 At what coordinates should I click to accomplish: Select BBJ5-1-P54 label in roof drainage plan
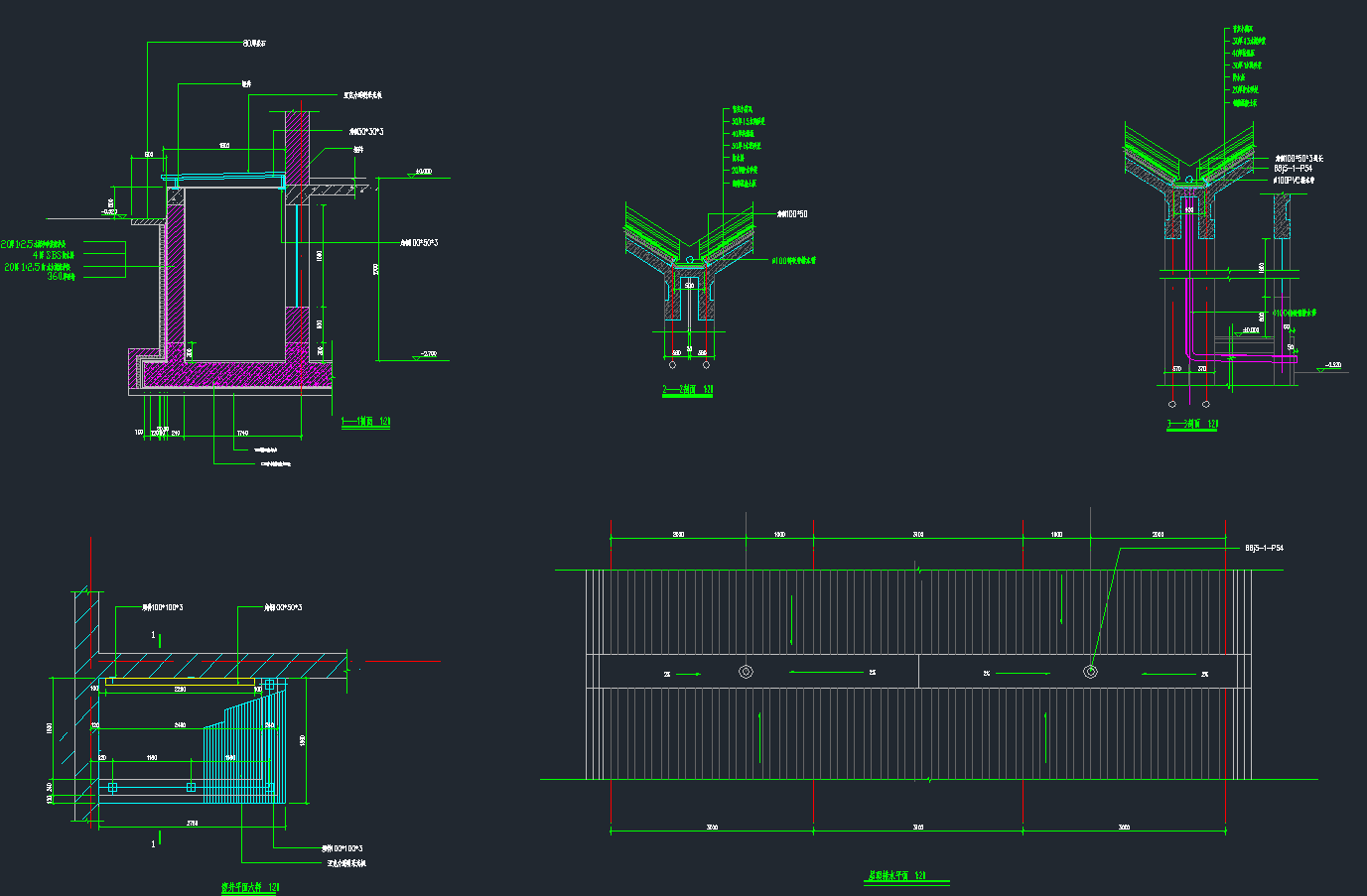pyautogui.click(x=1264, y=548)
